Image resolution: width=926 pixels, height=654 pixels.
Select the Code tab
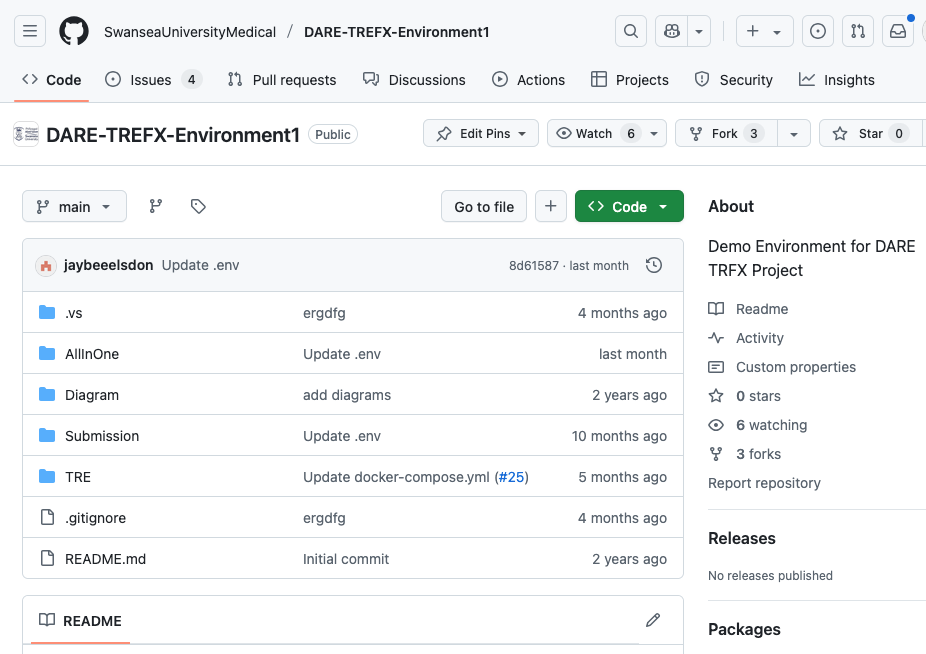point(51,80)
